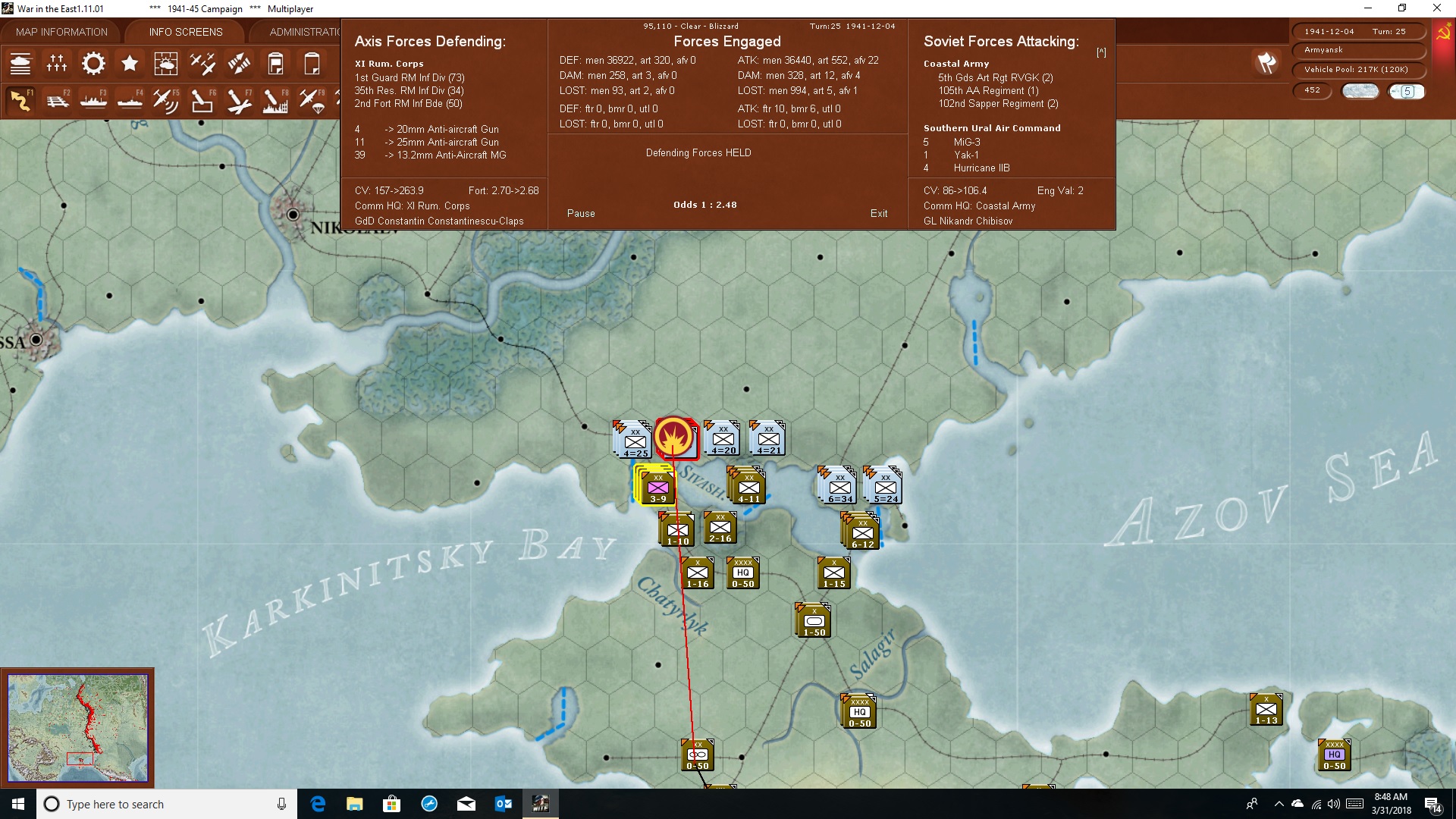Select F5 air recon mode
The image size is (1456, 819).
coord(166,100)
